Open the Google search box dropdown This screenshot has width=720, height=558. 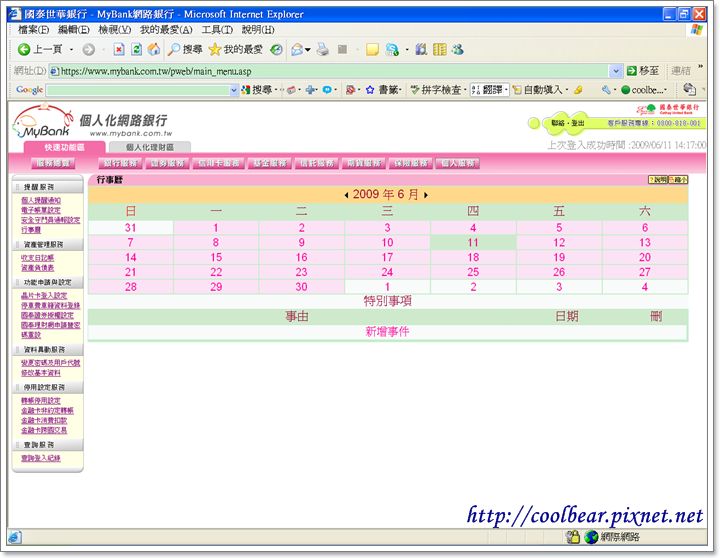click(234, 90)
